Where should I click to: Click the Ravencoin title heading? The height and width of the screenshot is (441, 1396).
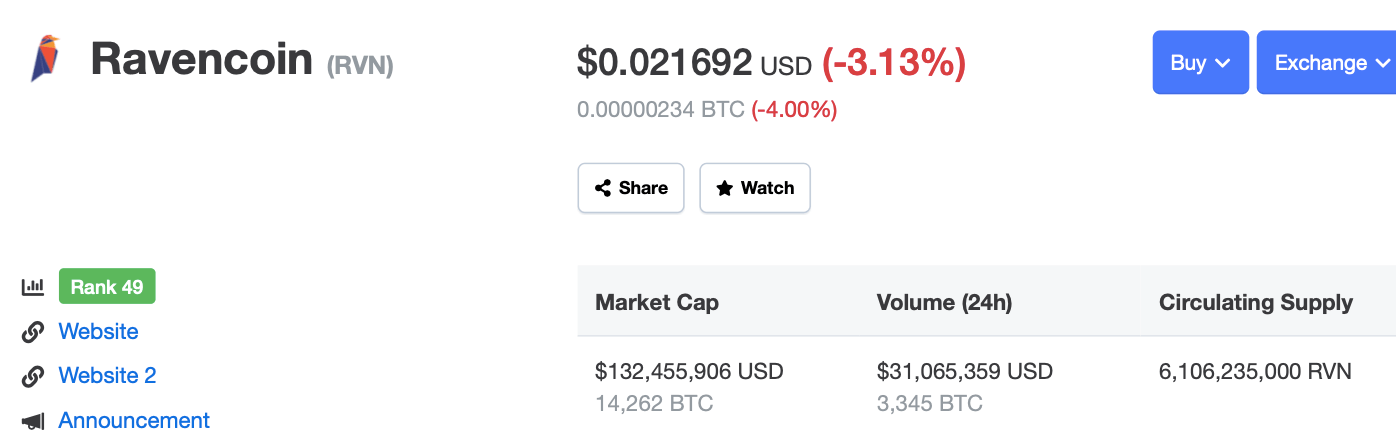point(201,59)
